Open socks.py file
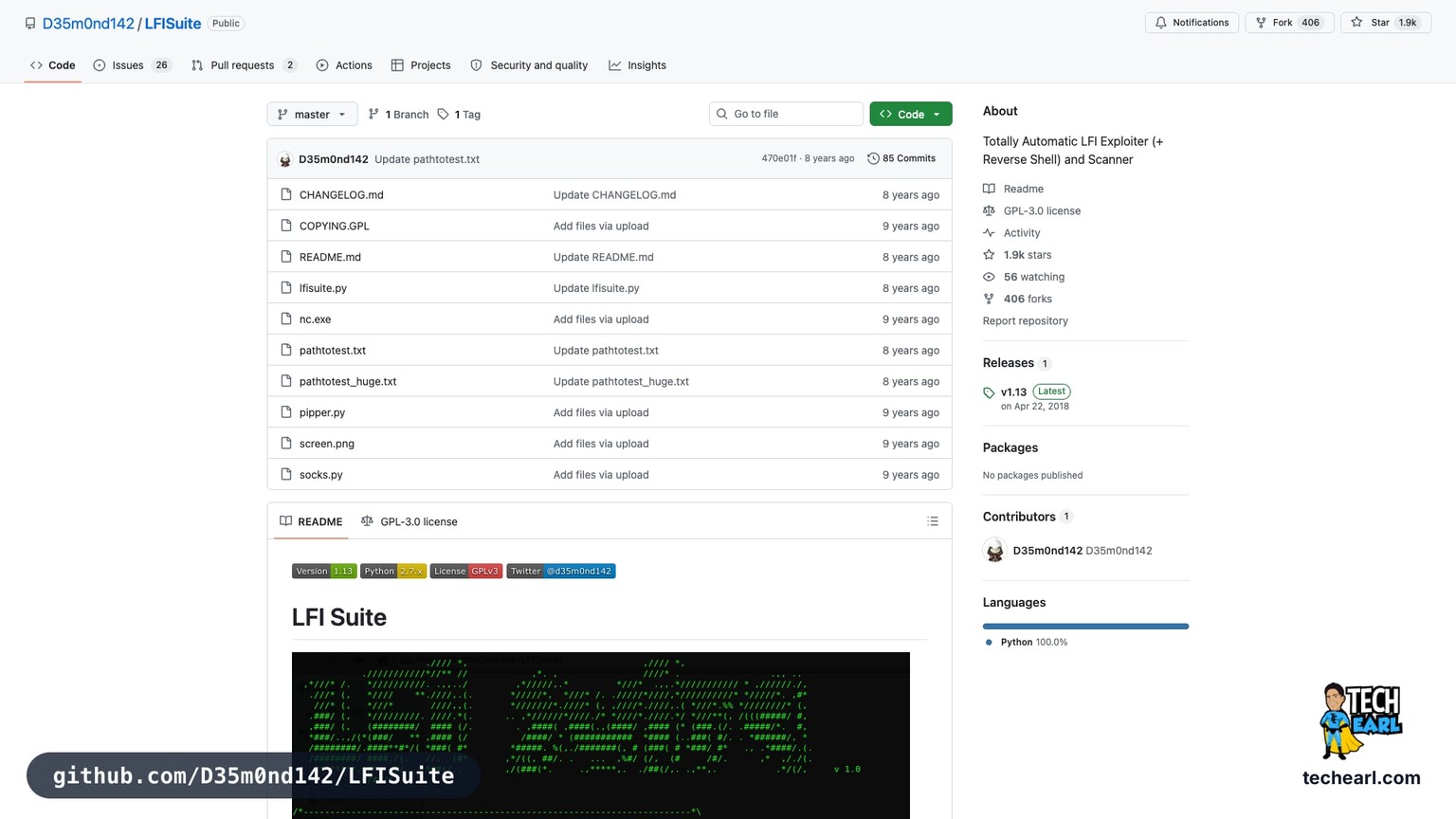 [321, 475]
